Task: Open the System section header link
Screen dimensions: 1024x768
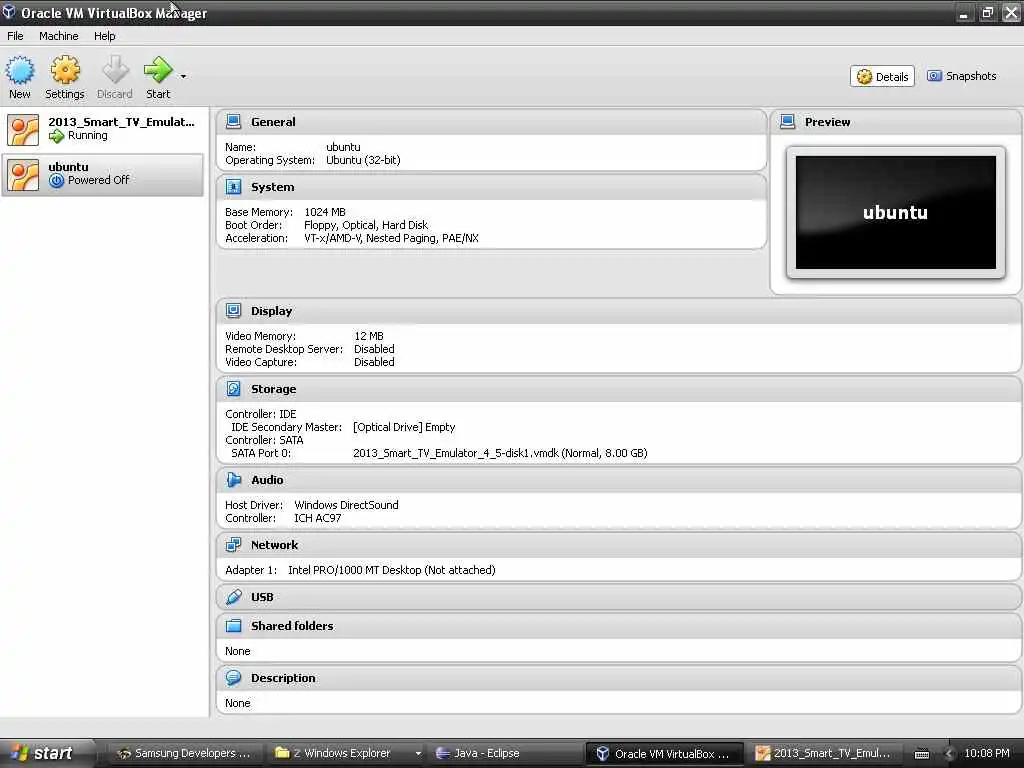Action: pyautogui.click(x=272, y=187)
